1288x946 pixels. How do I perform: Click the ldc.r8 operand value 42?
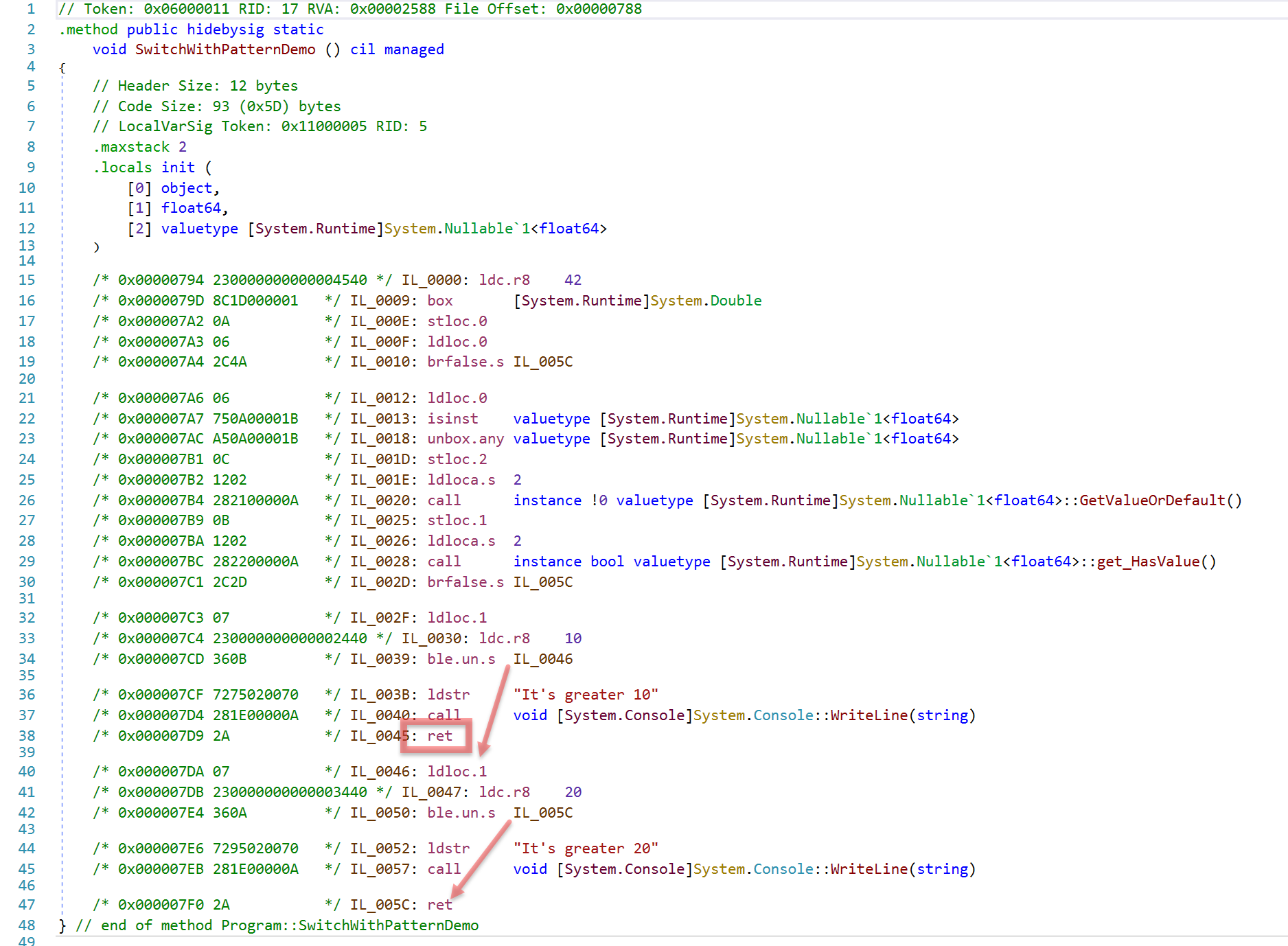tap(573, 280)
